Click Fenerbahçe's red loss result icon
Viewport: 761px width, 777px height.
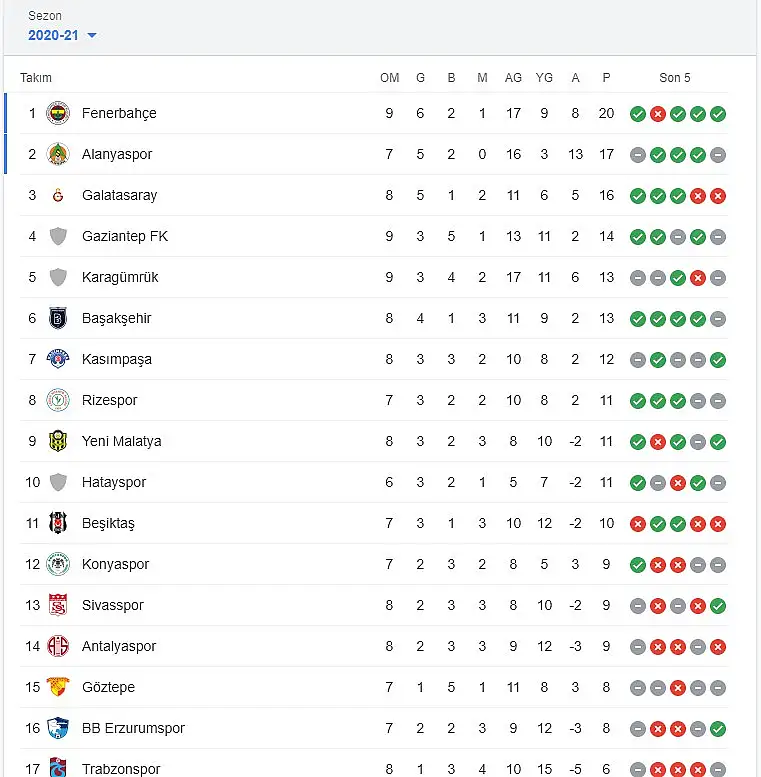(x=657, y=114)
